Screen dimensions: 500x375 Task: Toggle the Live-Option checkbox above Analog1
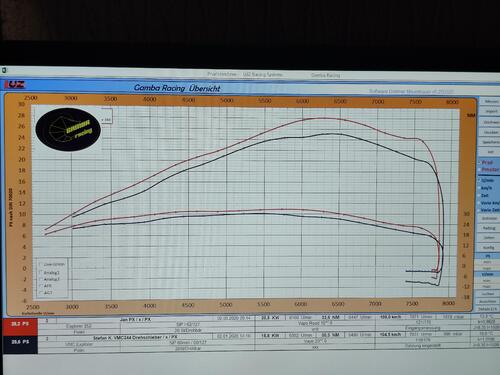coord(41,264)
